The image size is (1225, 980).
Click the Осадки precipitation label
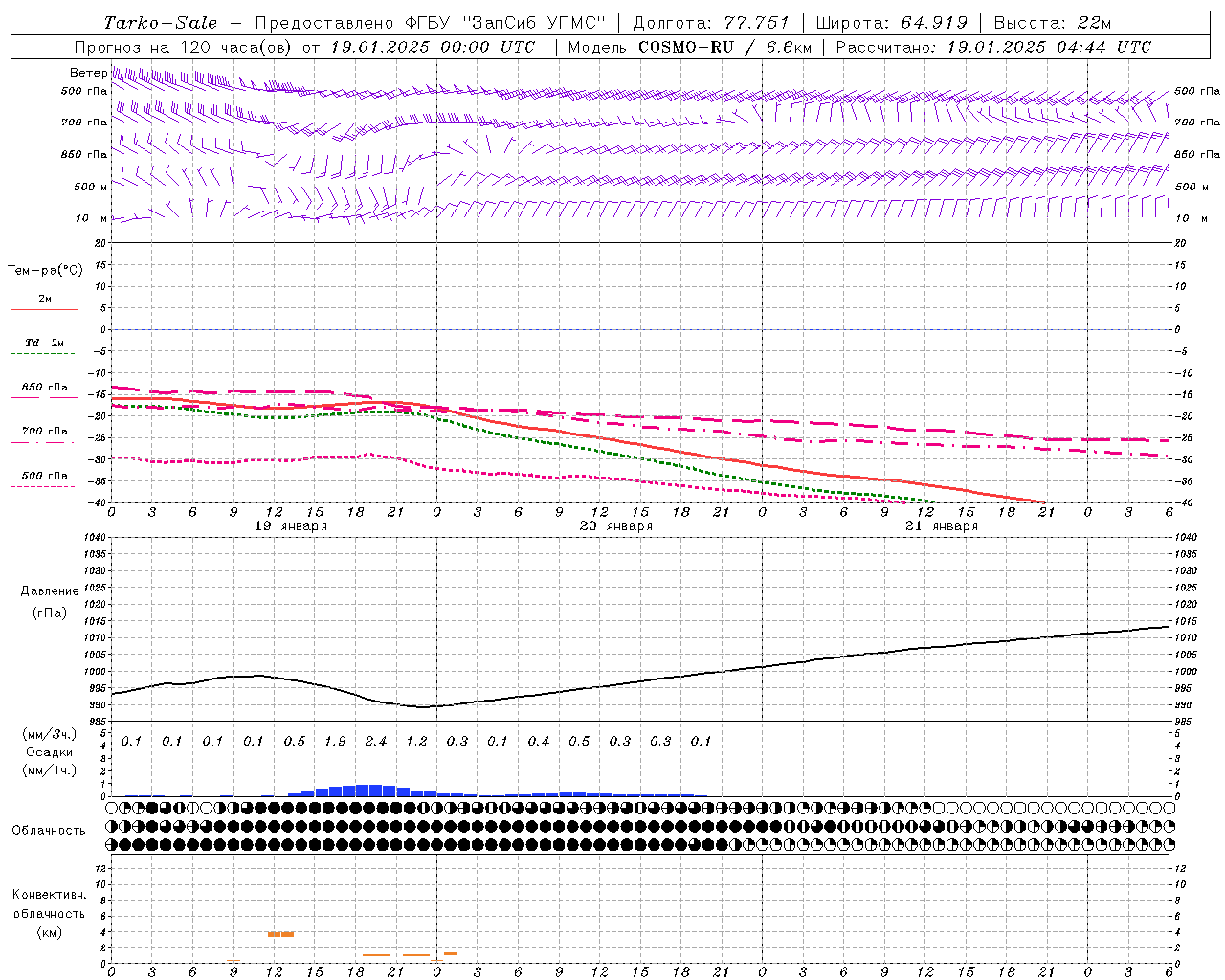(49, 753)
